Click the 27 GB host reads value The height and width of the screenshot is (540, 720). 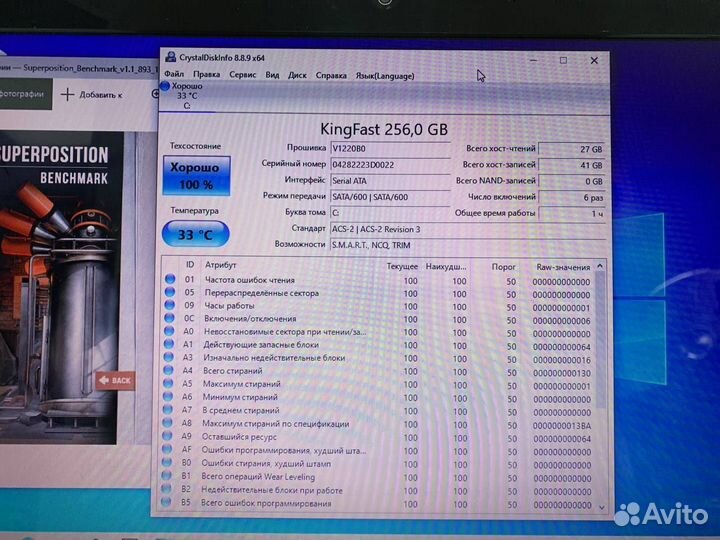572,149
